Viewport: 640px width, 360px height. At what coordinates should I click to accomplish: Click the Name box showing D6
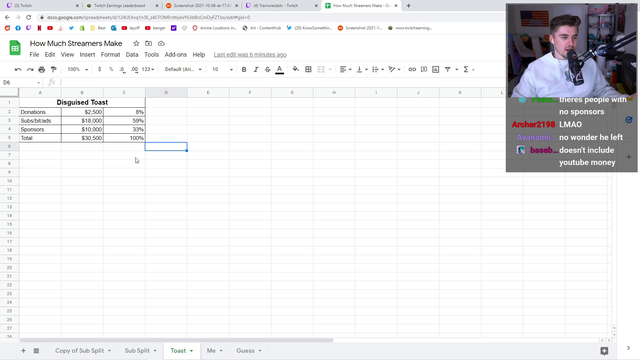tap(21, 82)
